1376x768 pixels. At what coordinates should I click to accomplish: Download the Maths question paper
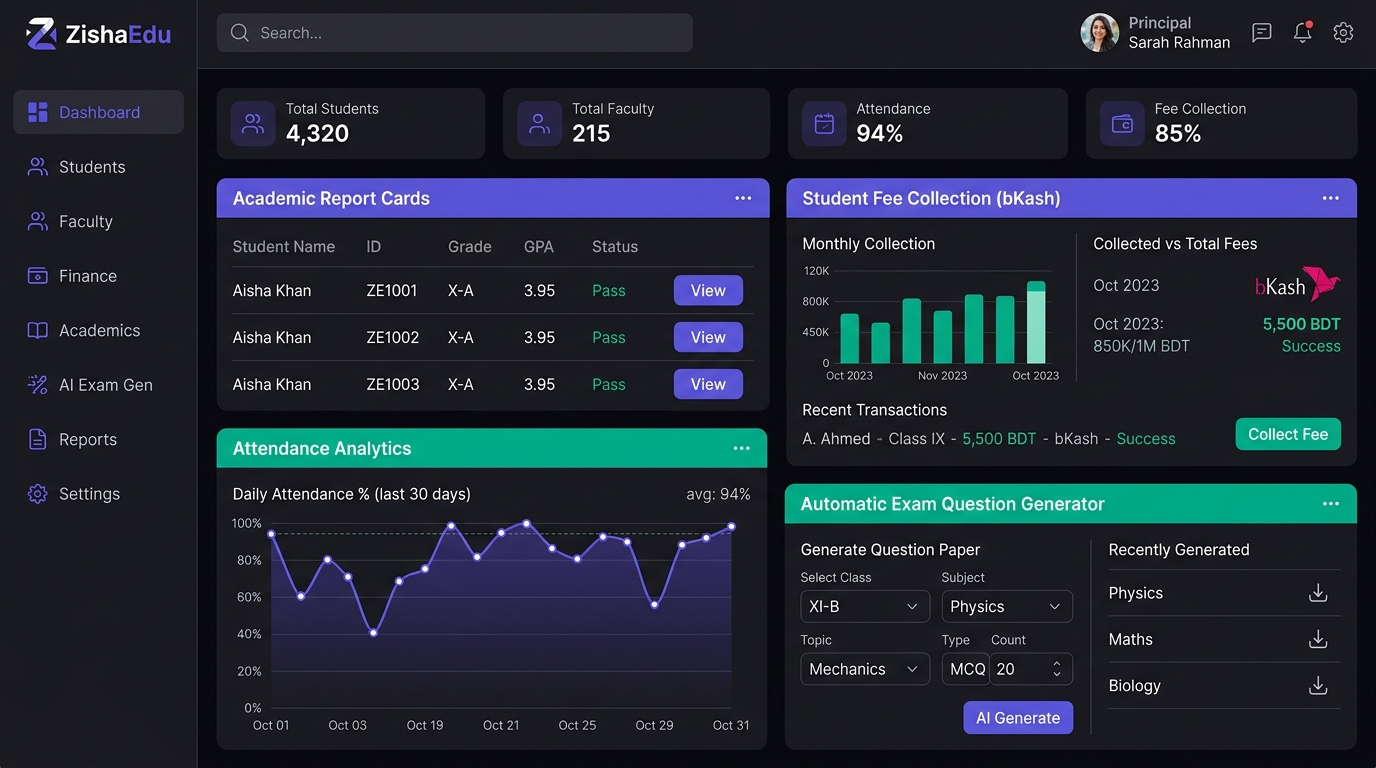pos(1318,639)
